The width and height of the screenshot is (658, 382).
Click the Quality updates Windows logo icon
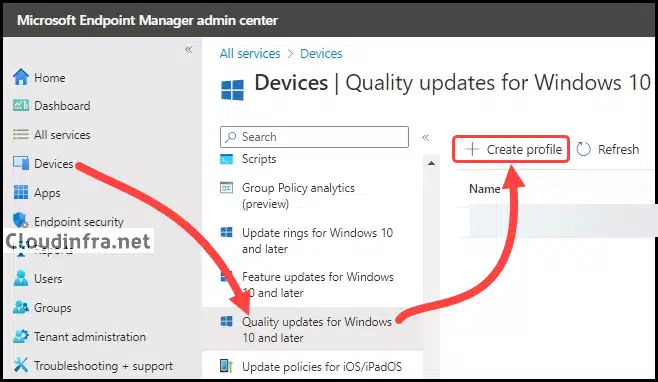227,322
